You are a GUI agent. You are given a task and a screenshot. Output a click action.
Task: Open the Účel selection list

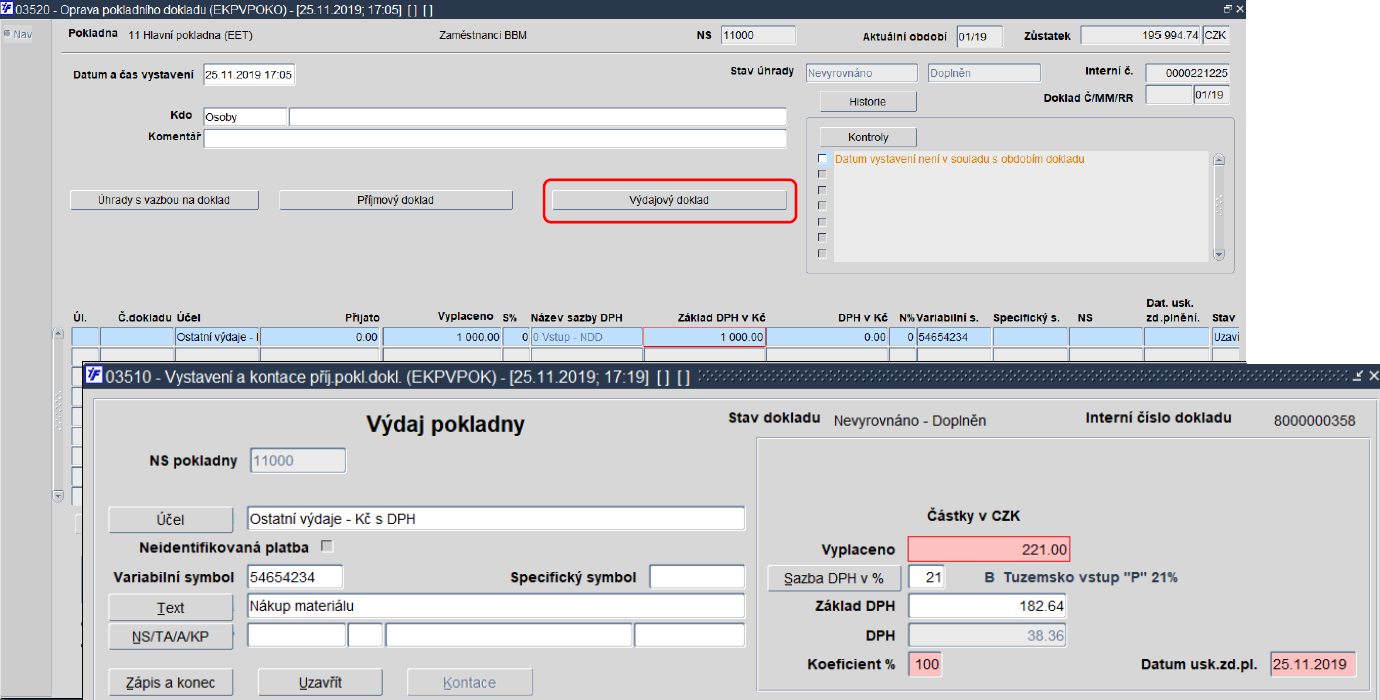(x=170, y=520)
